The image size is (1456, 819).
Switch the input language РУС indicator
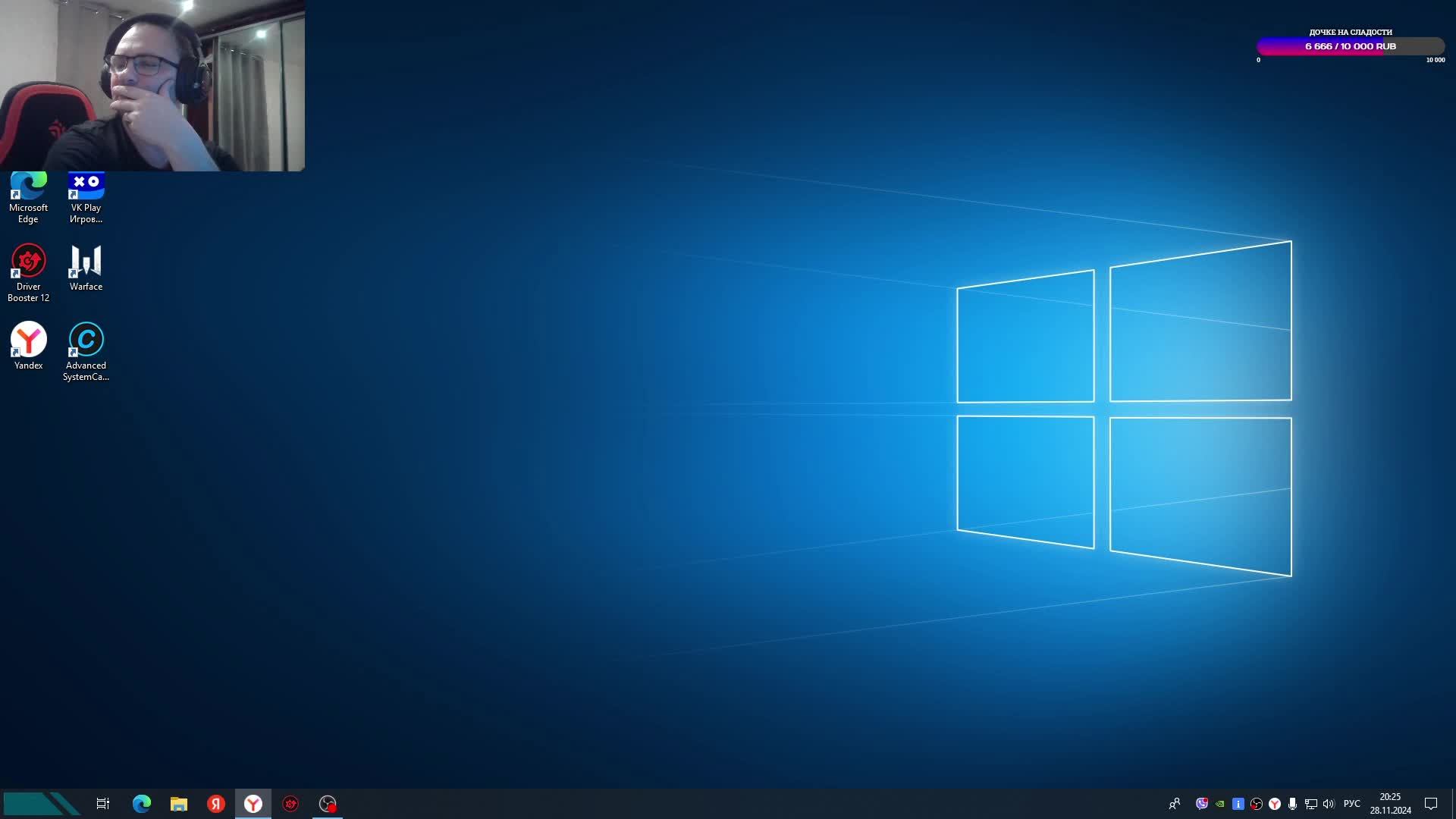pyautogui.click(x=1352, y=804)
